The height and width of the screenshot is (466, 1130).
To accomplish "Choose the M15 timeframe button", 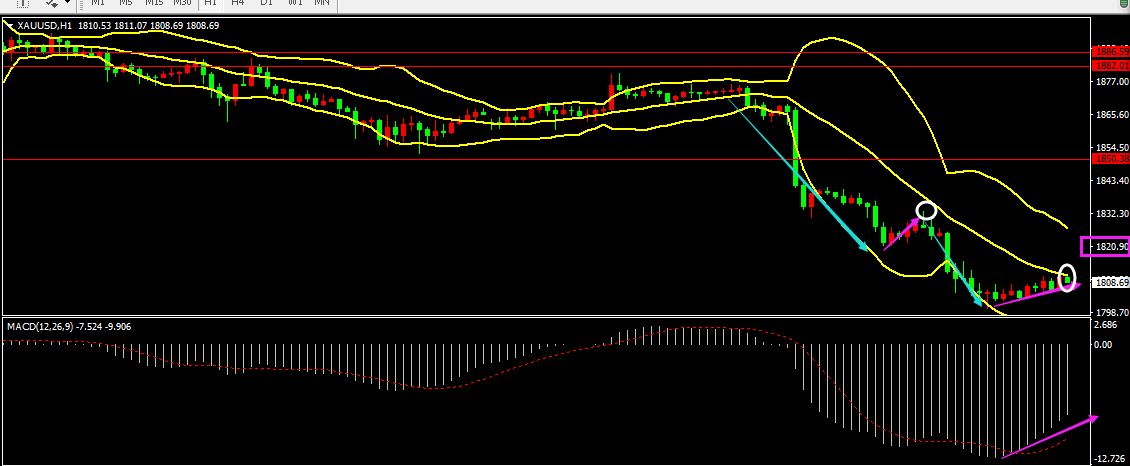I will 154,4.
